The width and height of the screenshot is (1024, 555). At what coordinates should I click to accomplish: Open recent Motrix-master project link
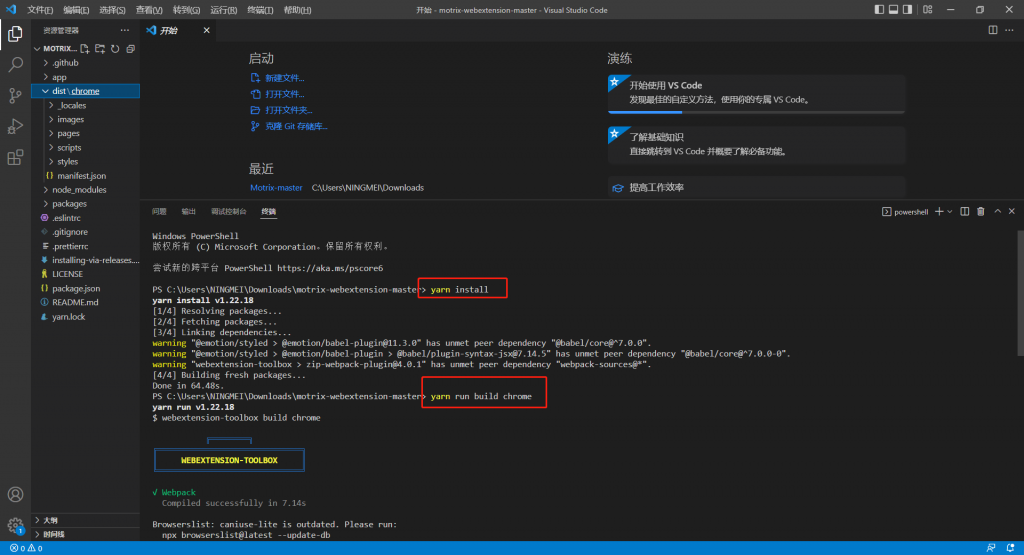pyautogui.click(x=276, y=187)
